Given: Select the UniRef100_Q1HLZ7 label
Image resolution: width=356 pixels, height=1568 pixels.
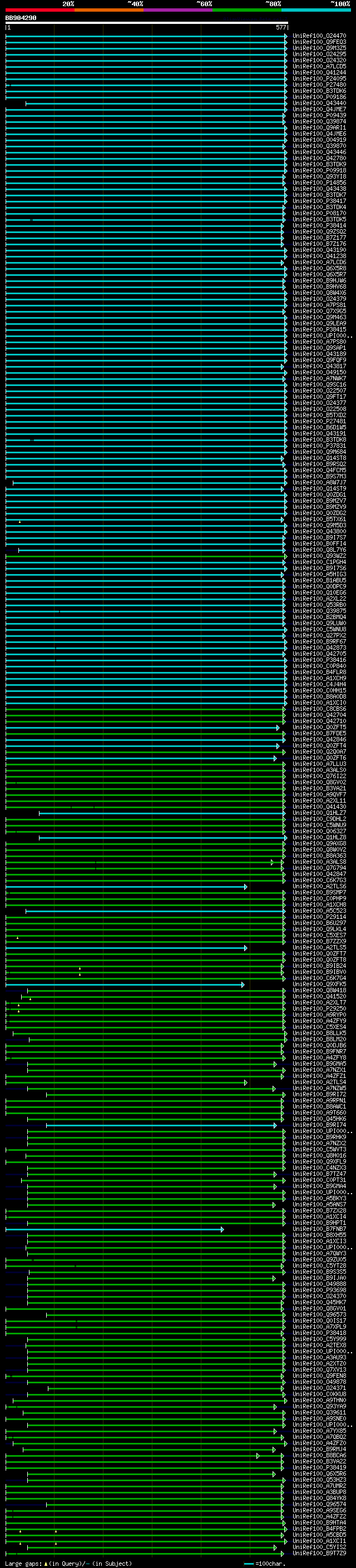Looking at the screenshot, I should click(319, 813).
